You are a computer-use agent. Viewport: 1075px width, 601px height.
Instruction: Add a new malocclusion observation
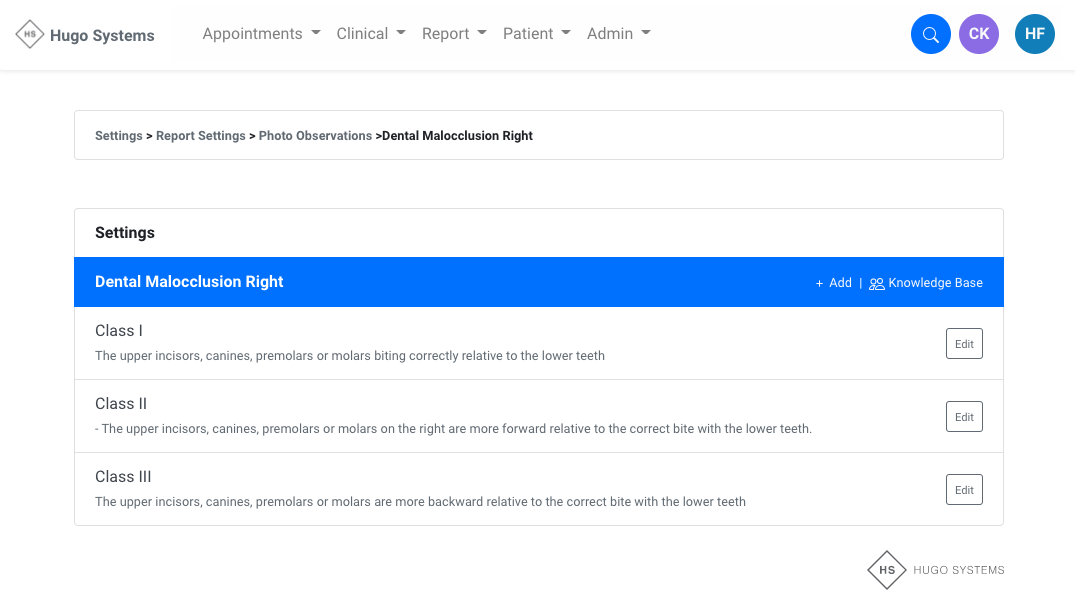tap(833, 283)
